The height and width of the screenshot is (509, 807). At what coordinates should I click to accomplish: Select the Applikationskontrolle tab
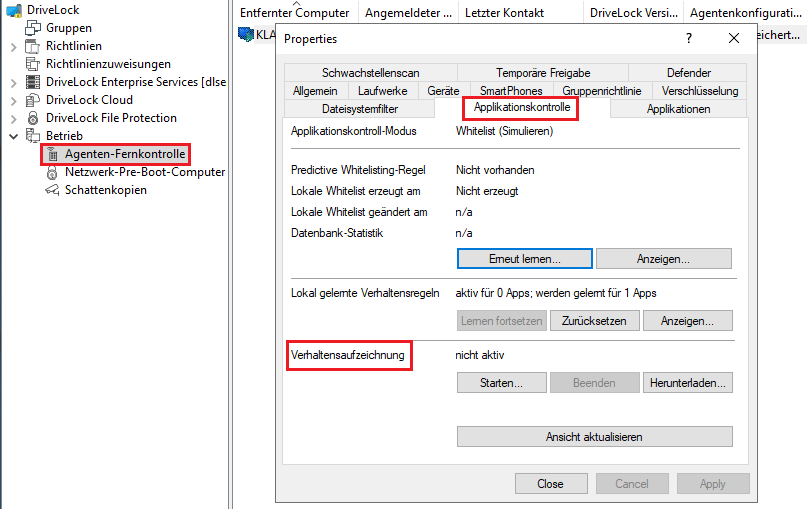(x=522, y=107)
